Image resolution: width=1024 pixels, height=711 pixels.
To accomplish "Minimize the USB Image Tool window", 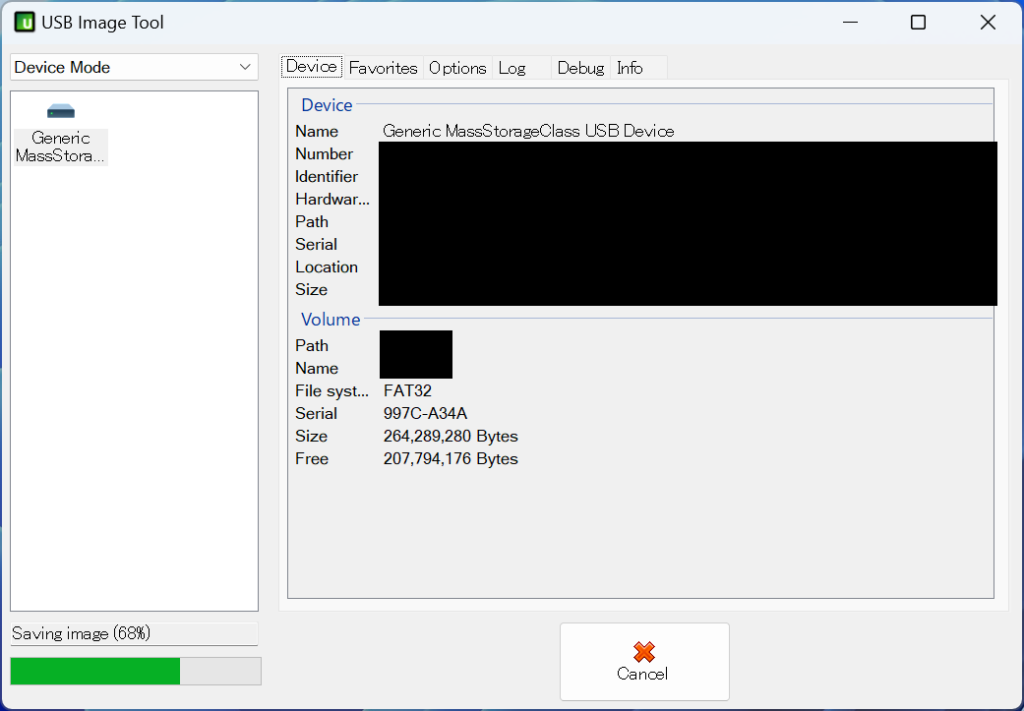I will [x=850, y=22].
